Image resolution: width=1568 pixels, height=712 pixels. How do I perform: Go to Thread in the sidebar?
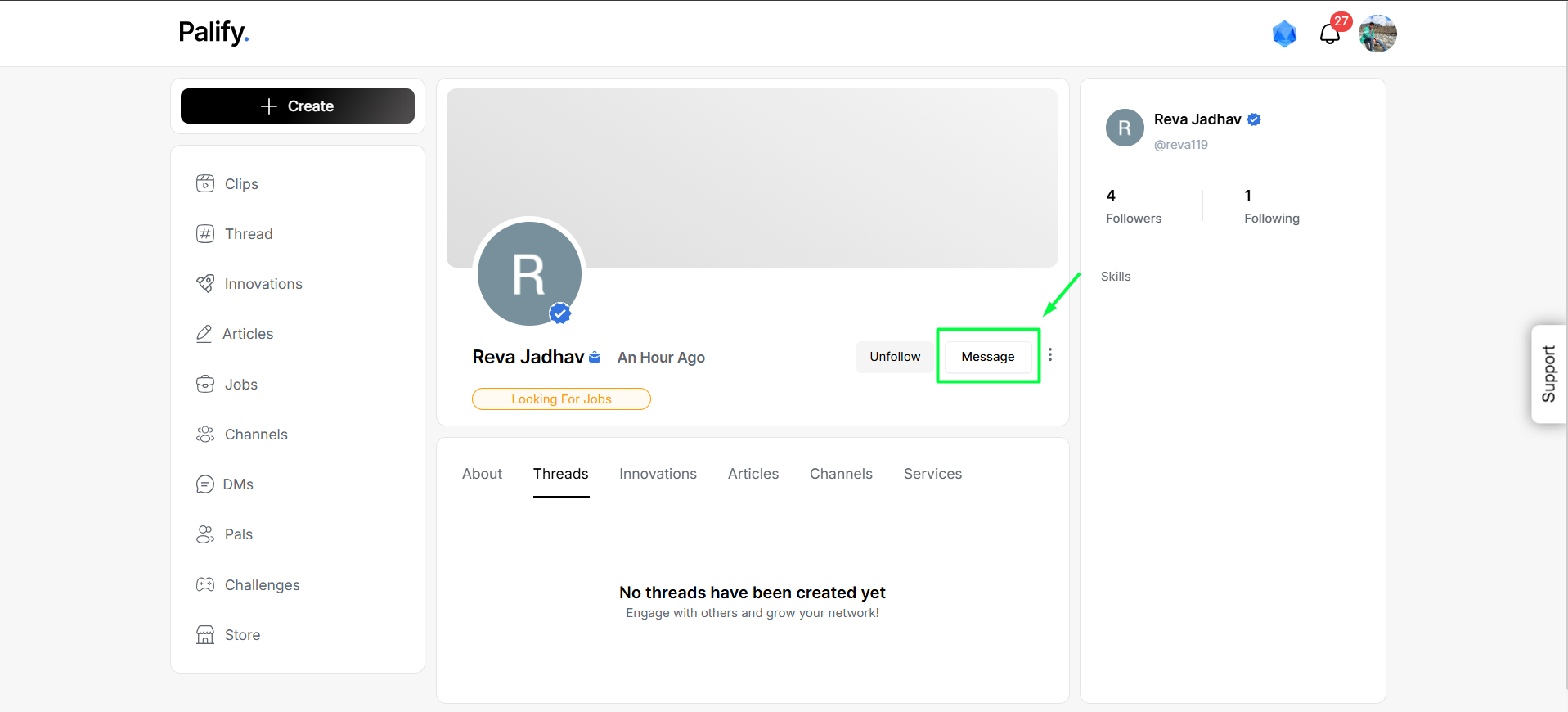(249, 234)
